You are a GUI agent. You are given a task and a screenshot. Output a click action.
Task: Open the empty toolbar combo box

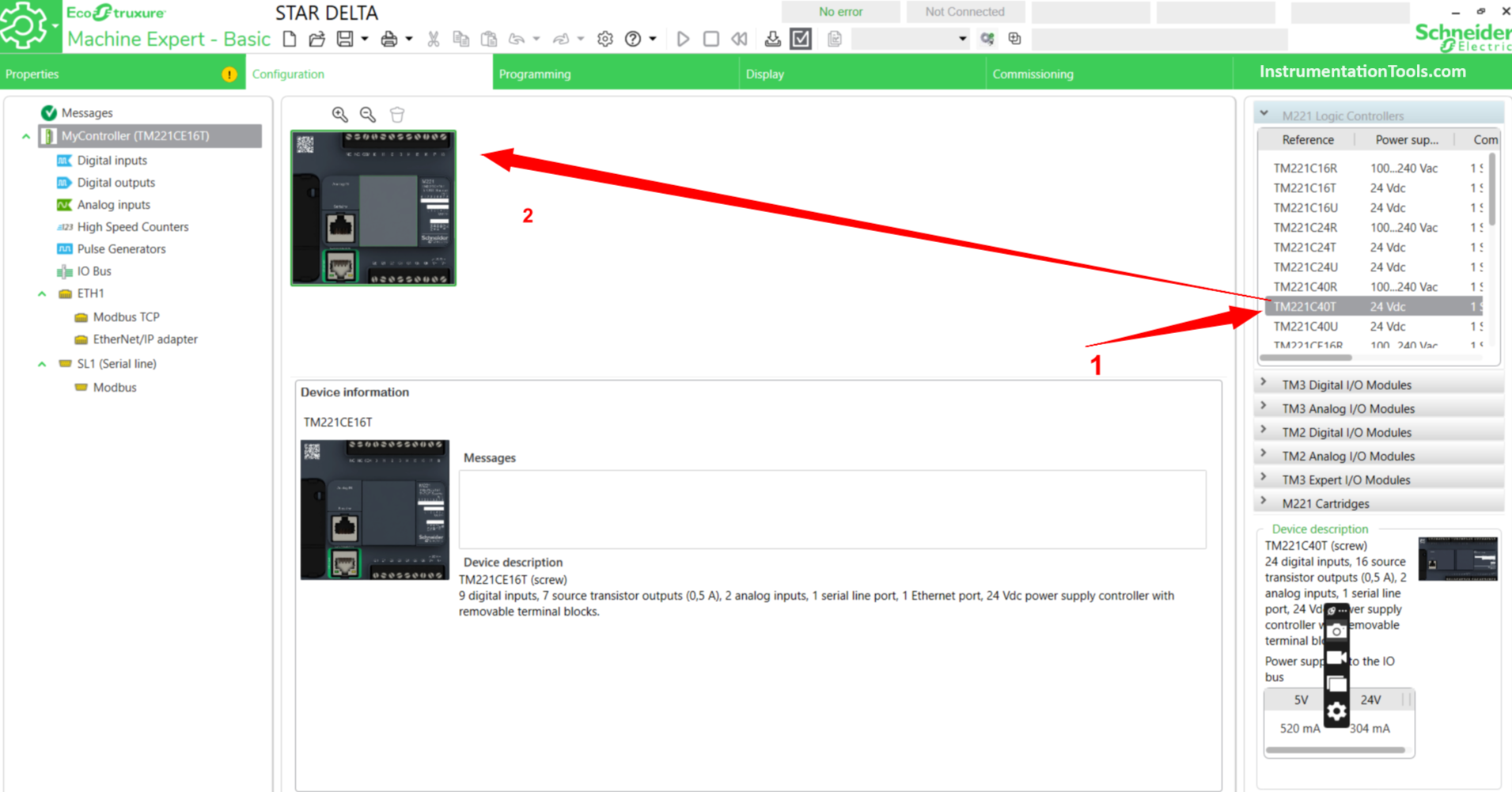(911, 39)
